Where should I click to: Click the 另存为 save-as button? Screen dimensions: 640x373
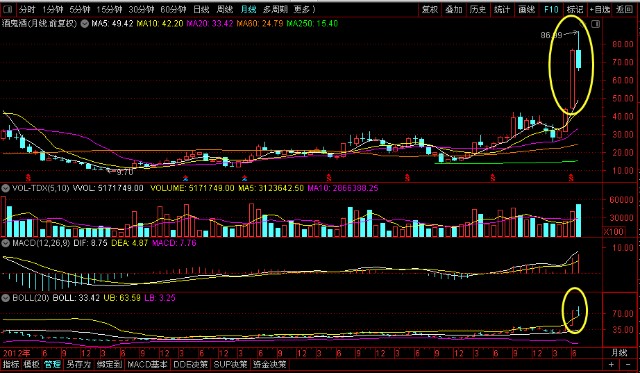coord(78,364)
